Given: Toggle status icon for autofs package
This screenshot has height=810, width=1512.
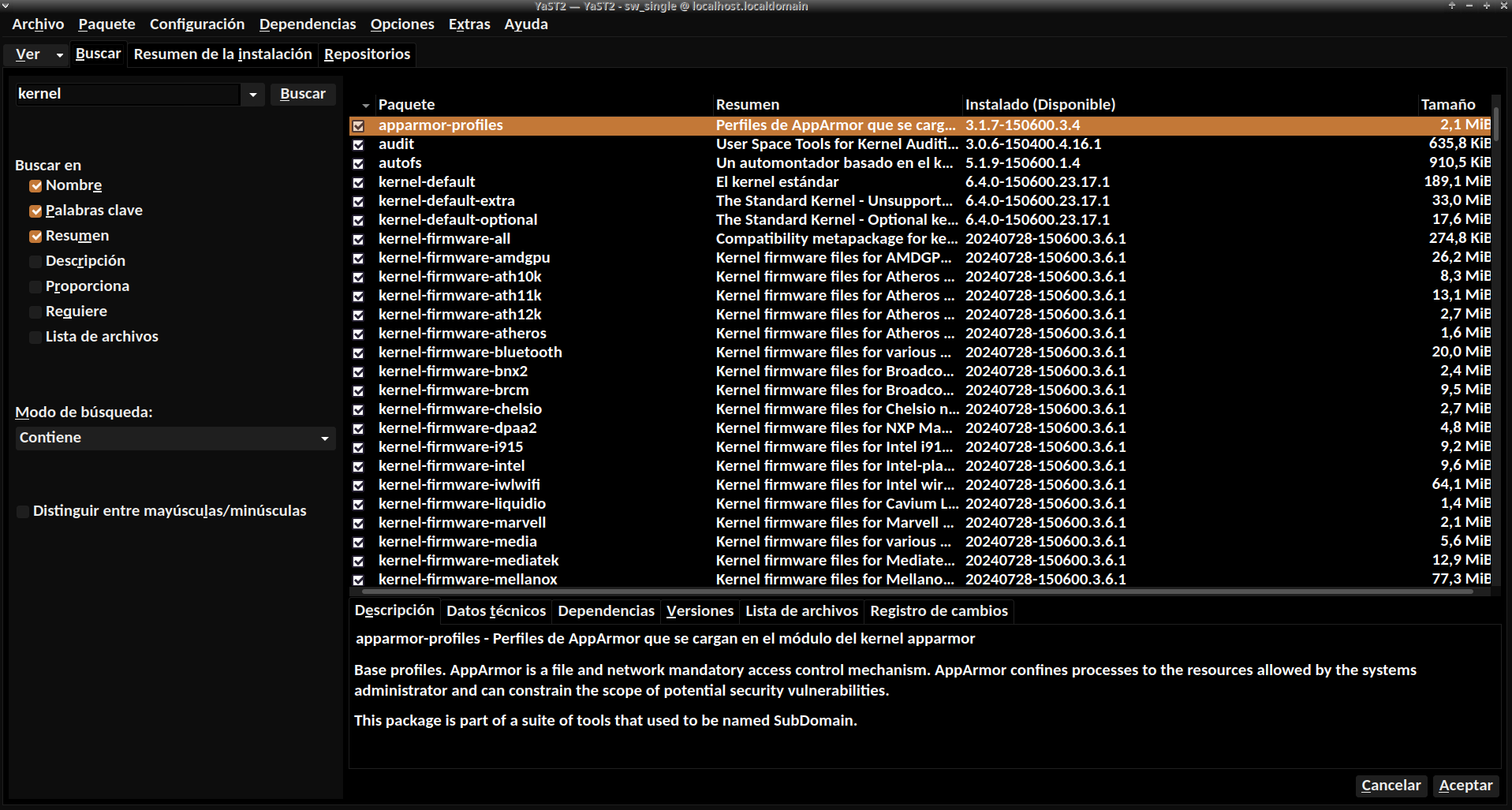Looking at the screenshot, I should pos(358,163).
